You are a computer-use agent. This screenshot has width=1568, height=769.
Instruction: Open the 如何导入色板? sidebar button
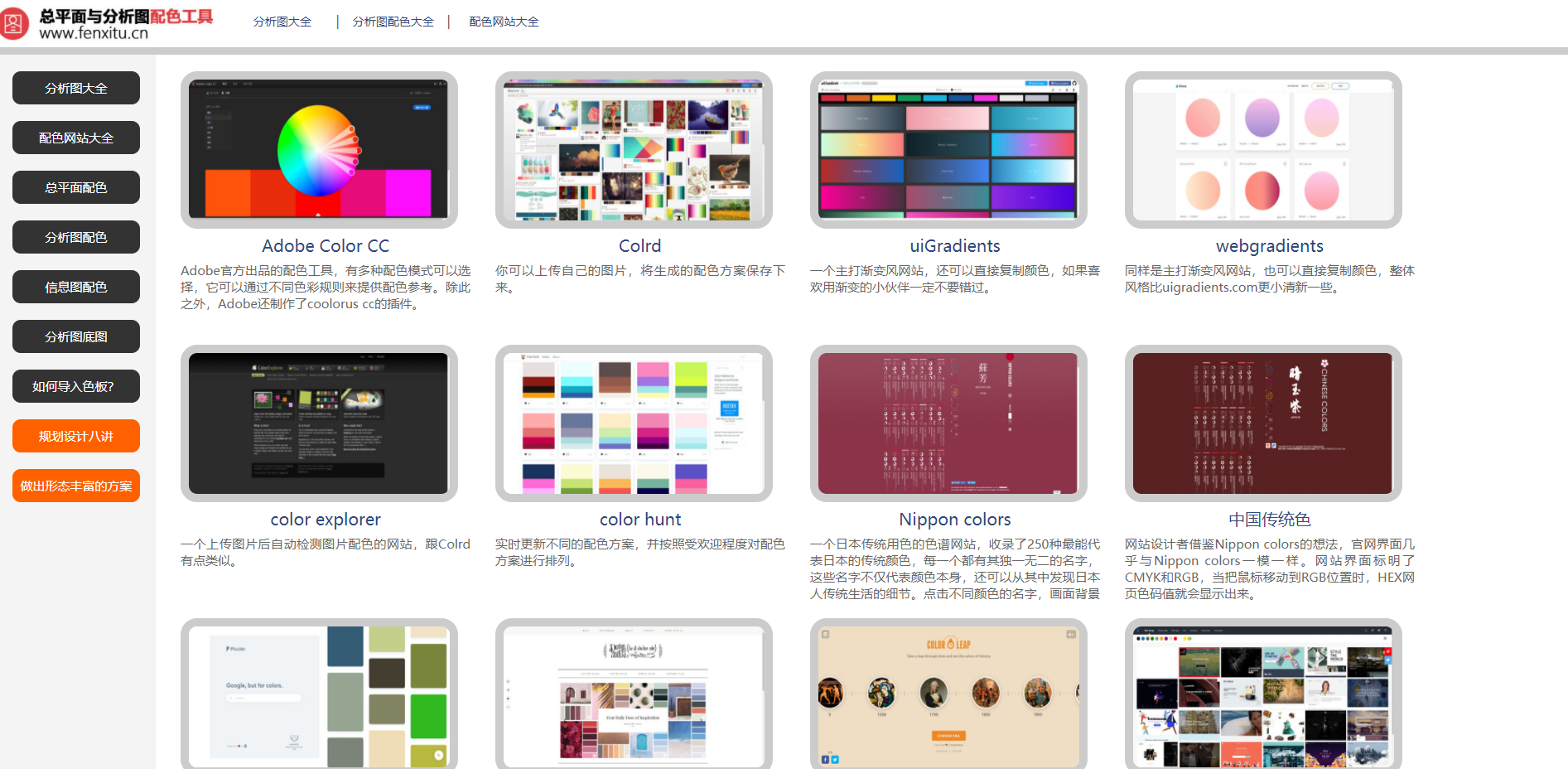click(76, 386)
